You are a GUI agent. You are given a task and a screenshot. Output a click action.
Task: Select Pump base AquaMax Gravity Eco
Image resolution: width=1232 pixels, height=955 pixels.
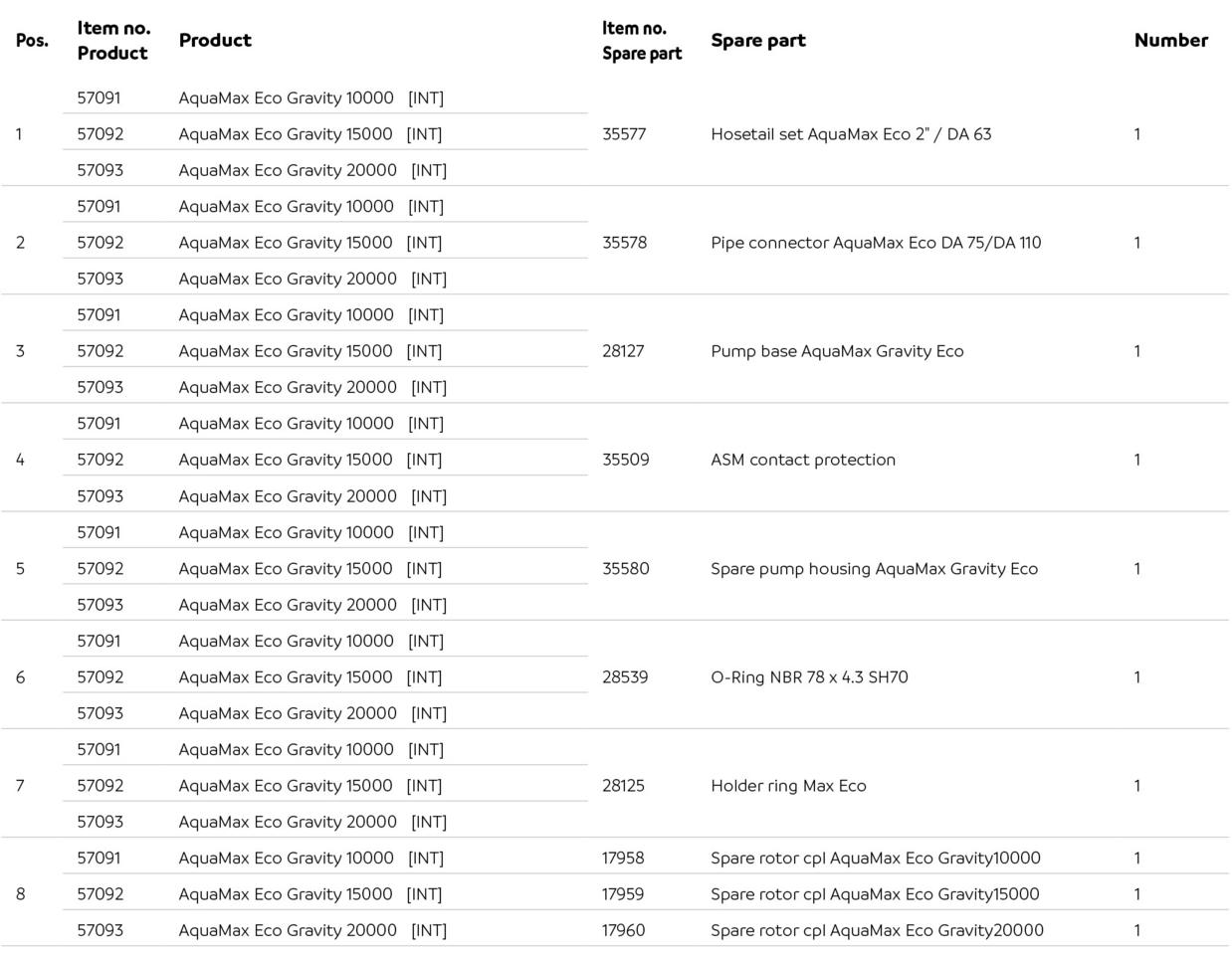836,351
